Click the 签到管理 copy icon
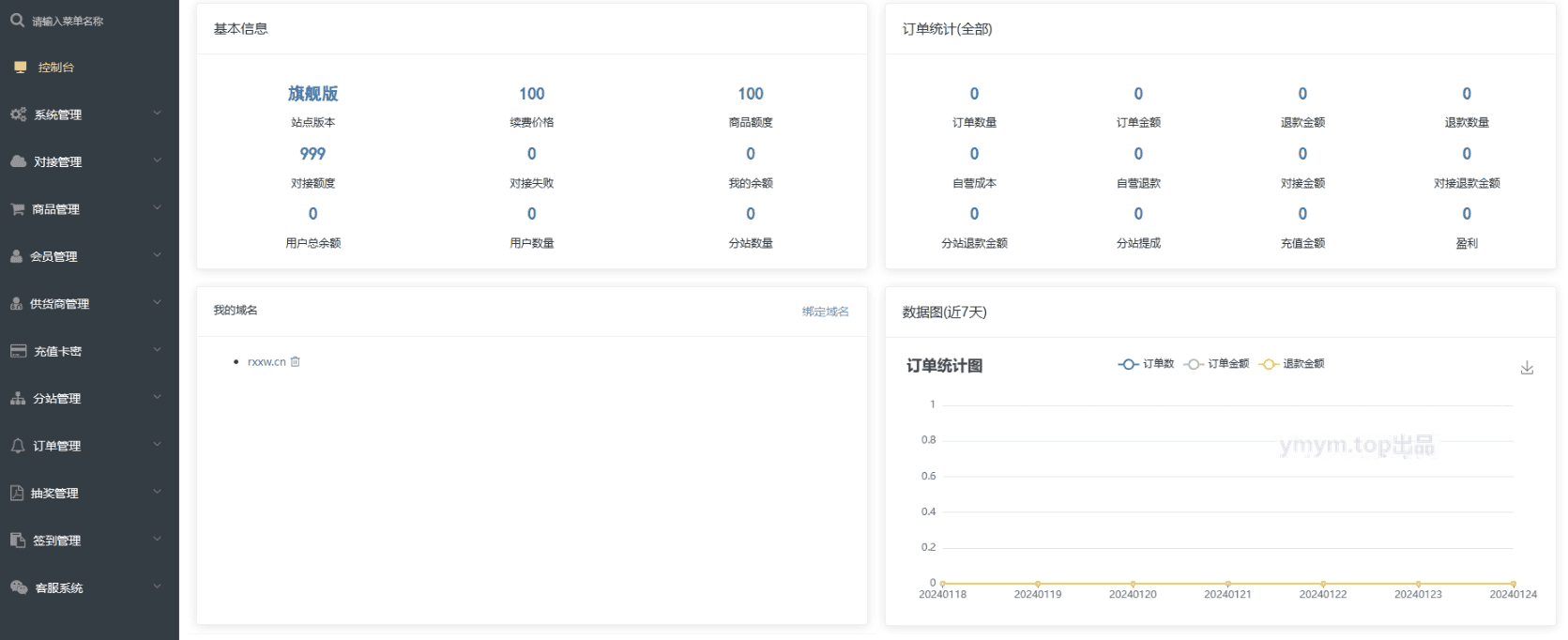The height and width of the screenshot is (640, 1568). (x=18, y=541)
